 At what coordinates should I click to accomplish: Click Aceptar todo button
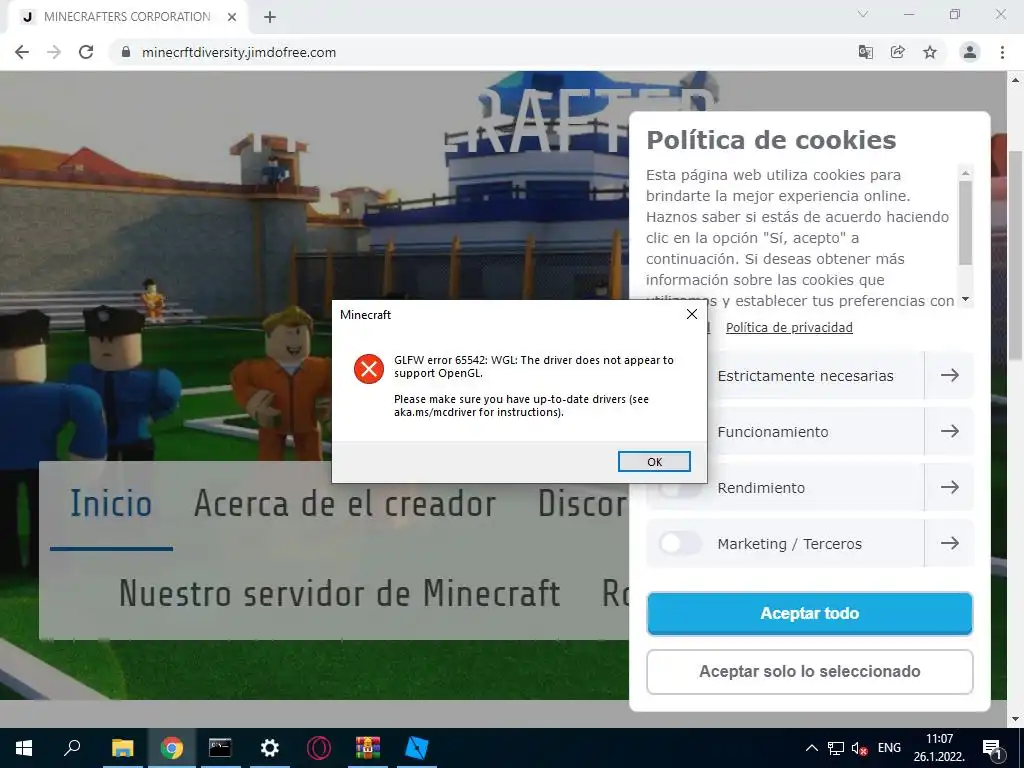pyautogui.click(x=810, y=613)
